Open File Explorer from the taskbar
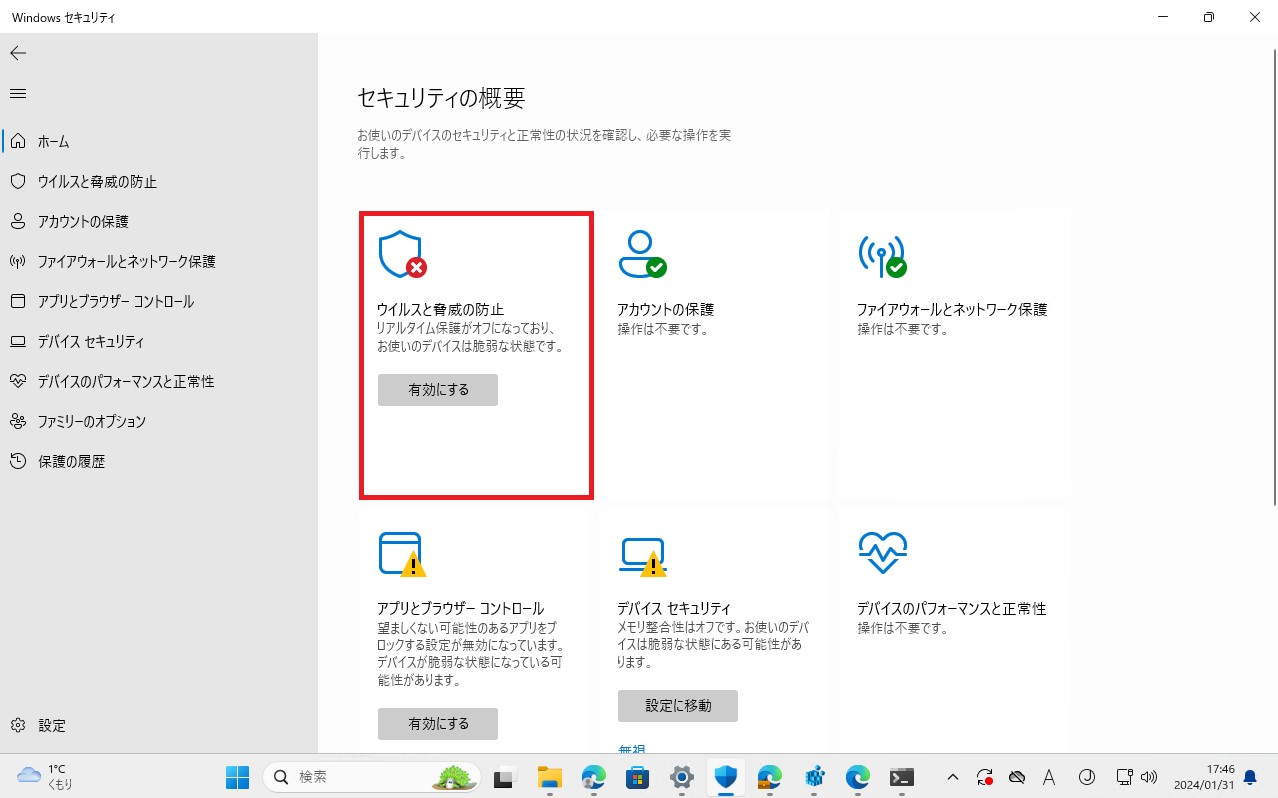The height and width of the screenshot is (798, 1278). click(550, 777)
